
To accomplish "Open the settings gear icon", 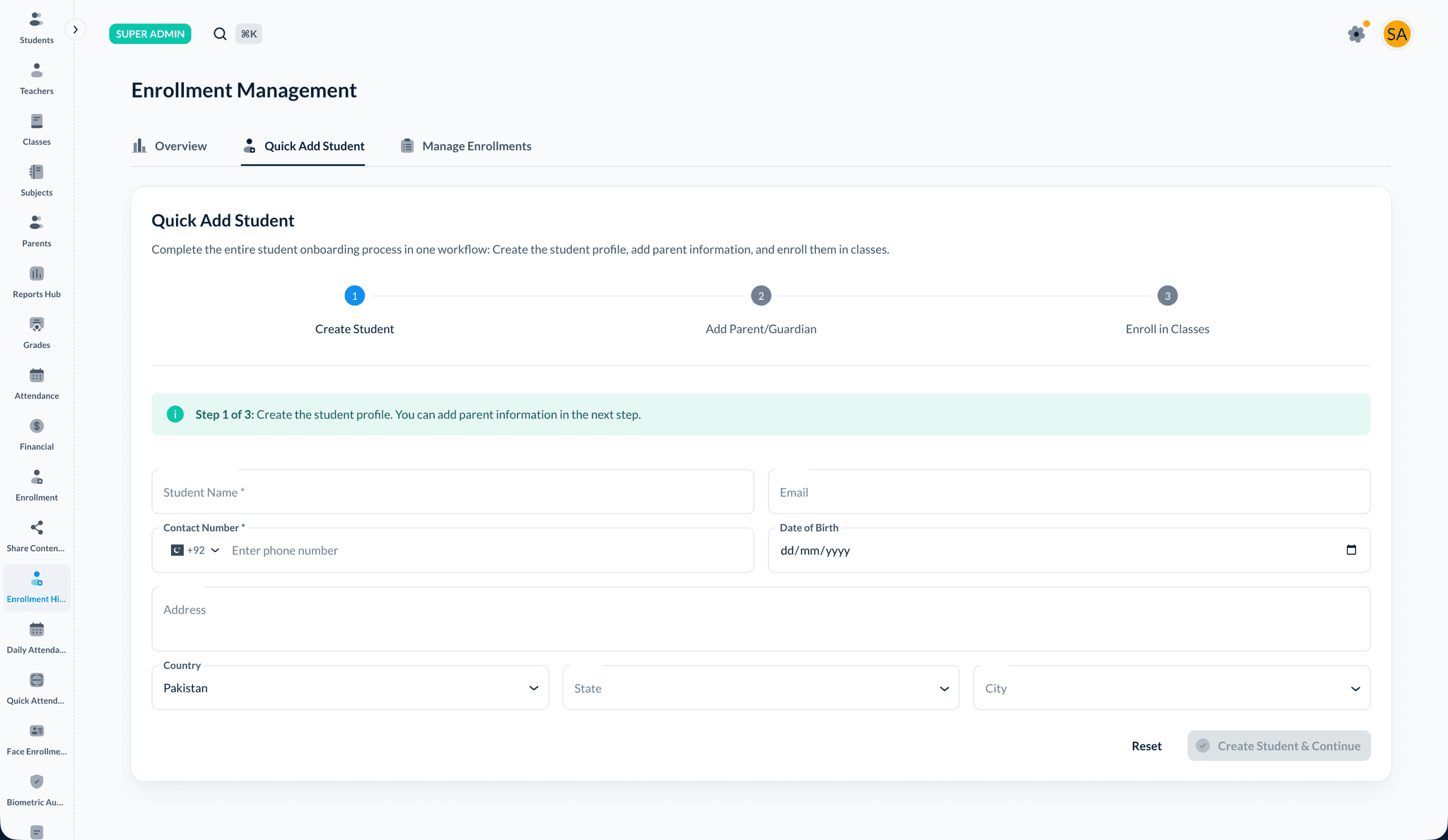I will tap(1356, 34).
